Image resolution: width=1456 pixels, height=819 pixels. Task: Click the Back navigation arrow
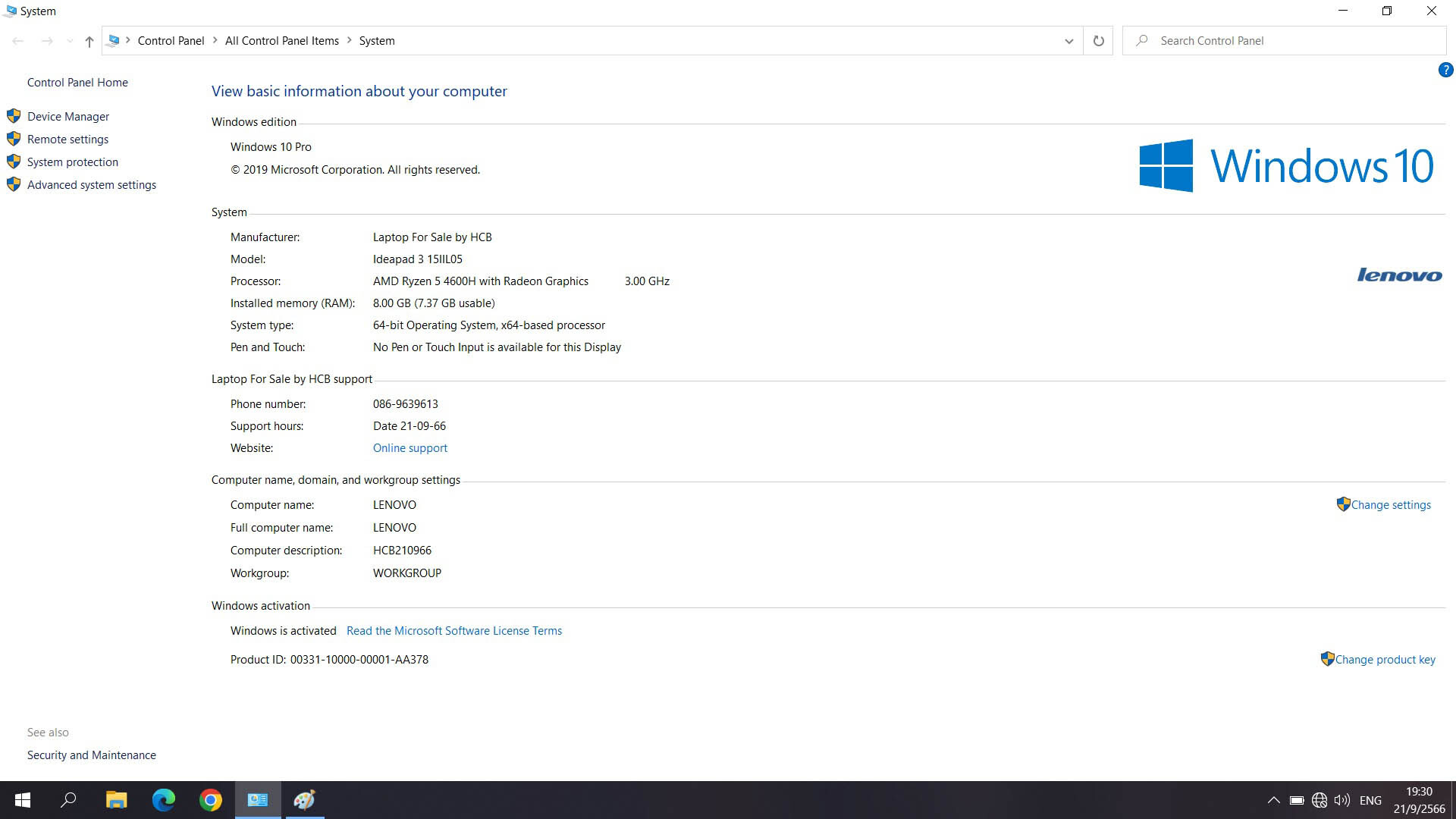[x=18, y=41]
